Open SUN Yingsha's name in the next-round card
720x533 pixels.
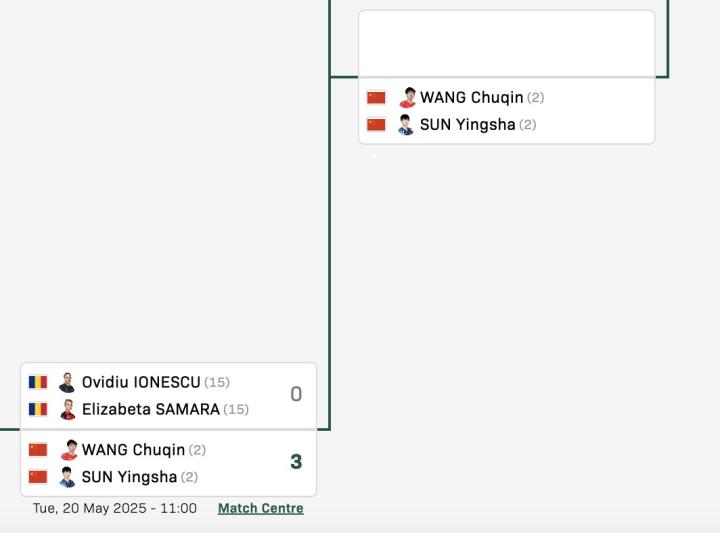467,125
